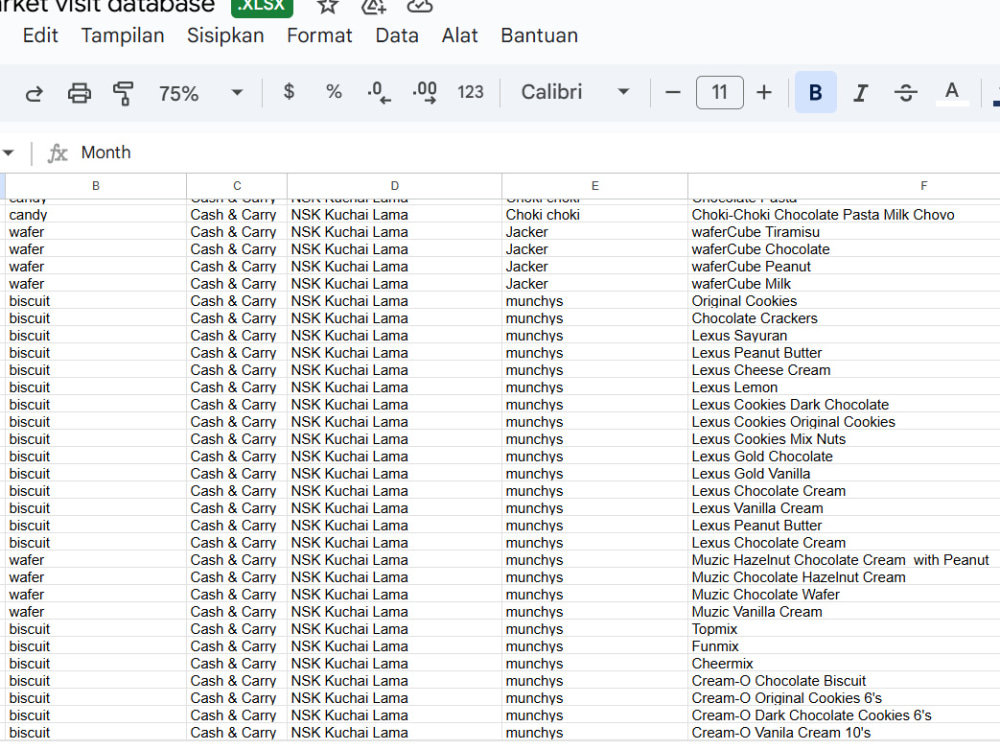The height and width of the screenshot is (750, 1000).
Task: Select NSK Kuchai Lama cell in Topmix row
Action: coord(394,629)
